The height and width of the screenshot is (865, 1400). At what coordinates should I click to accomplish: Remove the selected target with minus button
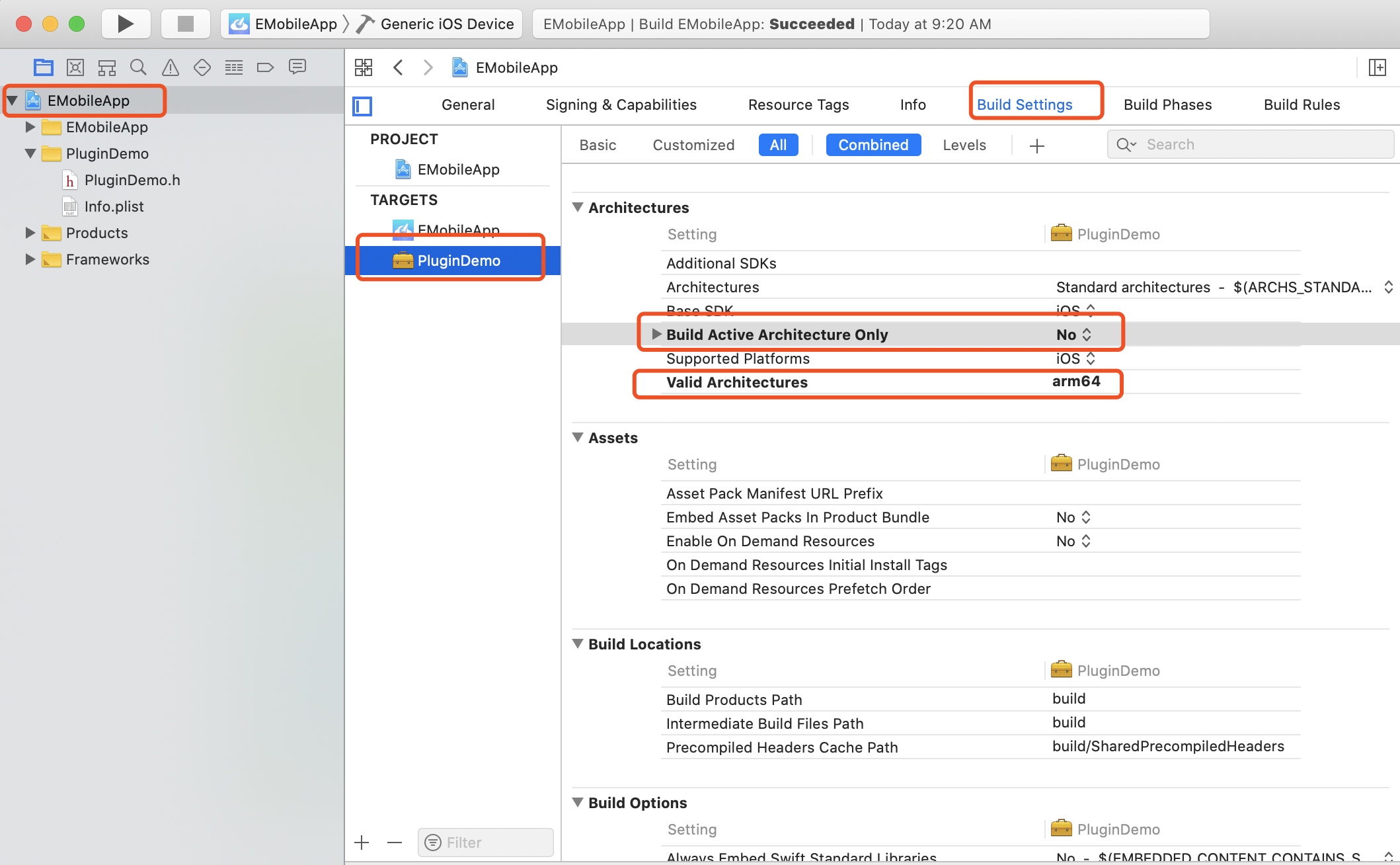point(395,843)
